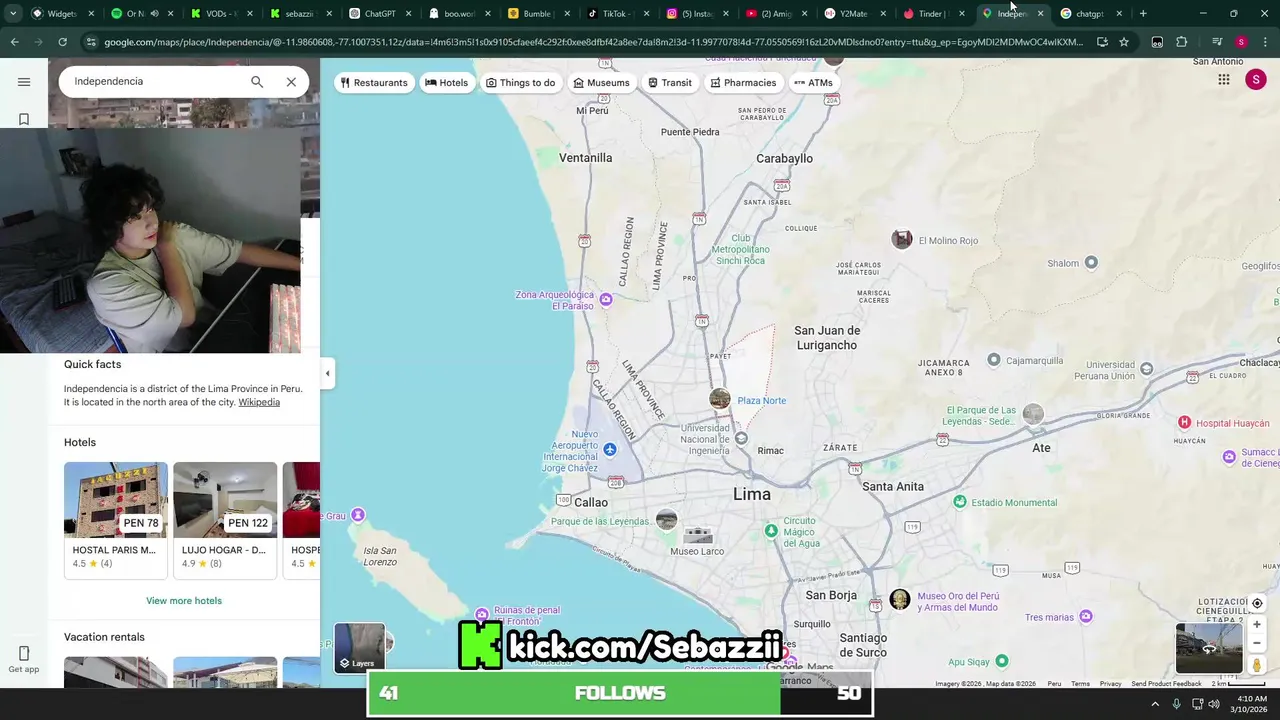Select the Museo Larco marker
The width and height of the screenshot is (1280, 720).
(x=697, y=535)
